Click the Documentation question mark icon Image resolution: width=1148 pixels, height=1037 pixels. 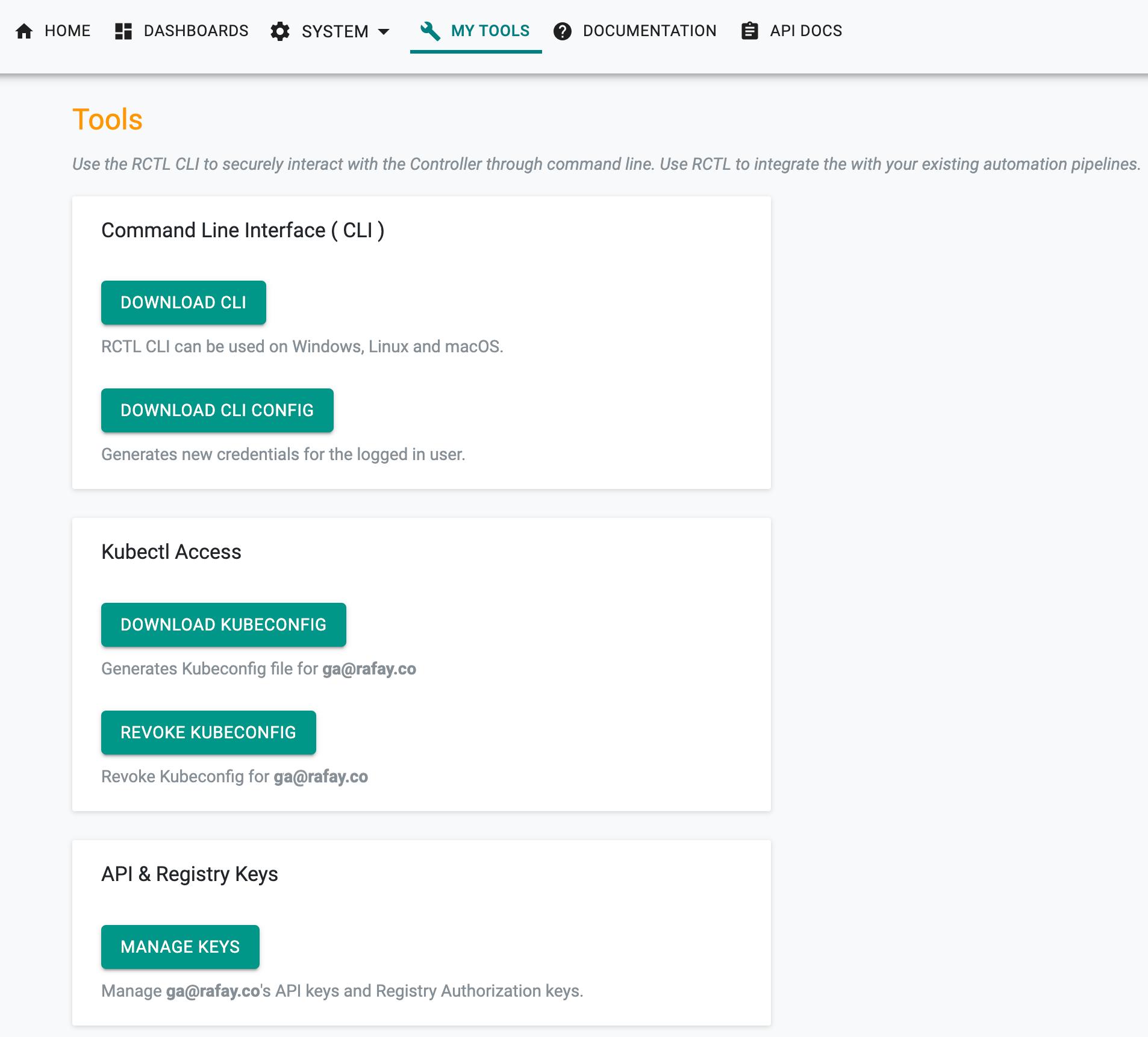(x=563, y=31)
